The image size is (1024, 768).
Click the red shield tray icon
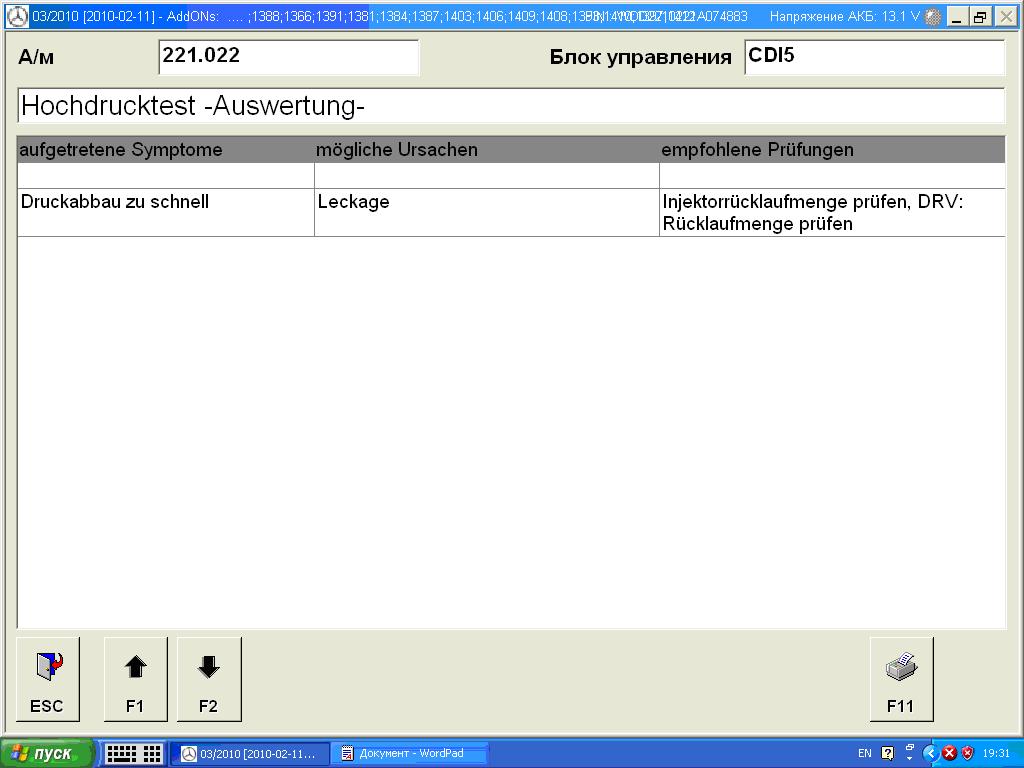tap(967, 753)
